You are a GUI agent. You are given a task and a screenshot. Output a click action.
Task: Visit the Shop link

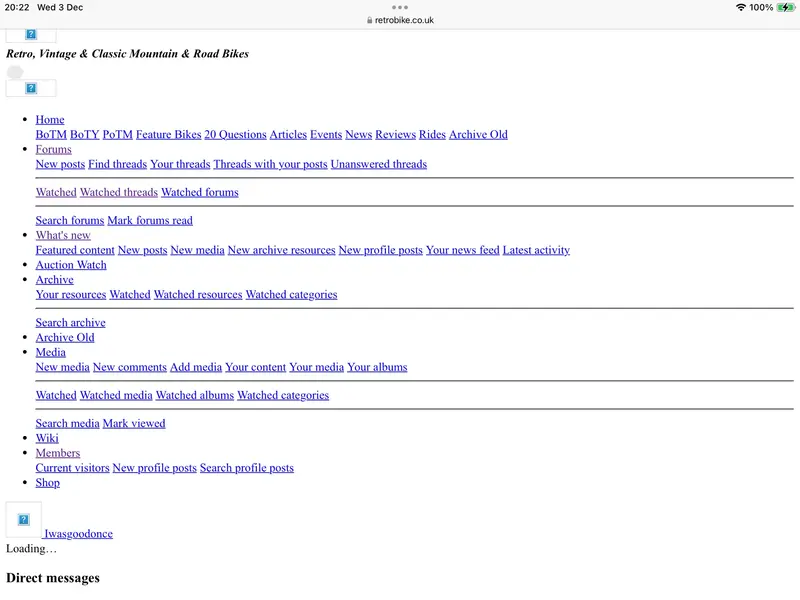48,483
